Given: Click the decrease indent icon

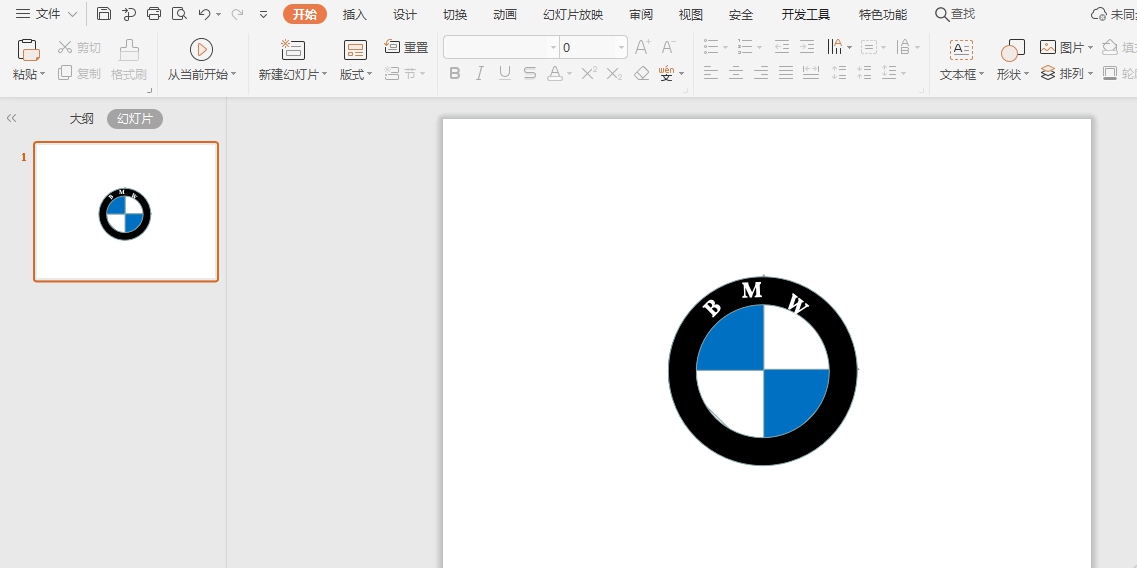Looking at the screenshot, I should (x=782, y=47).
